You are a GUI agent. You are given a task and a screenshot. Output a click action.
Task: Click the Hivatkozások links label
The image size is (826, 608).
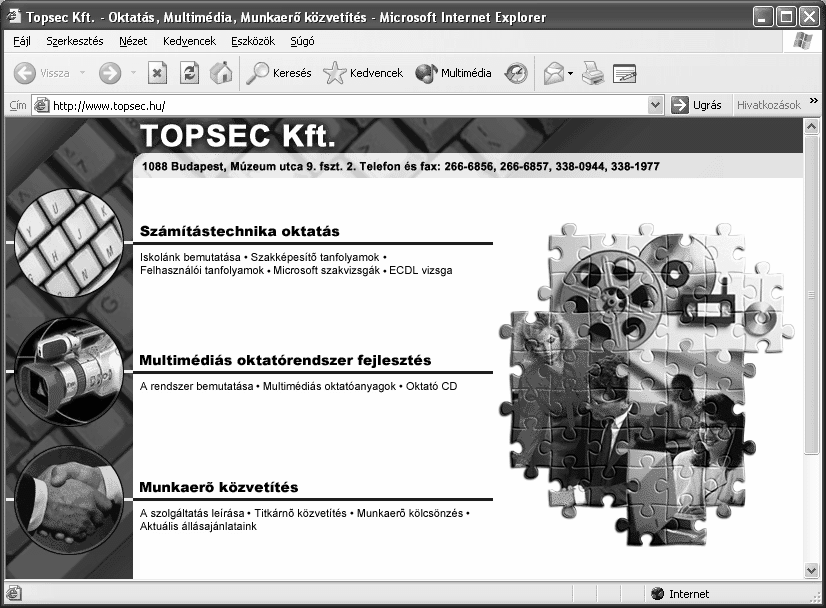click(769, 105)
